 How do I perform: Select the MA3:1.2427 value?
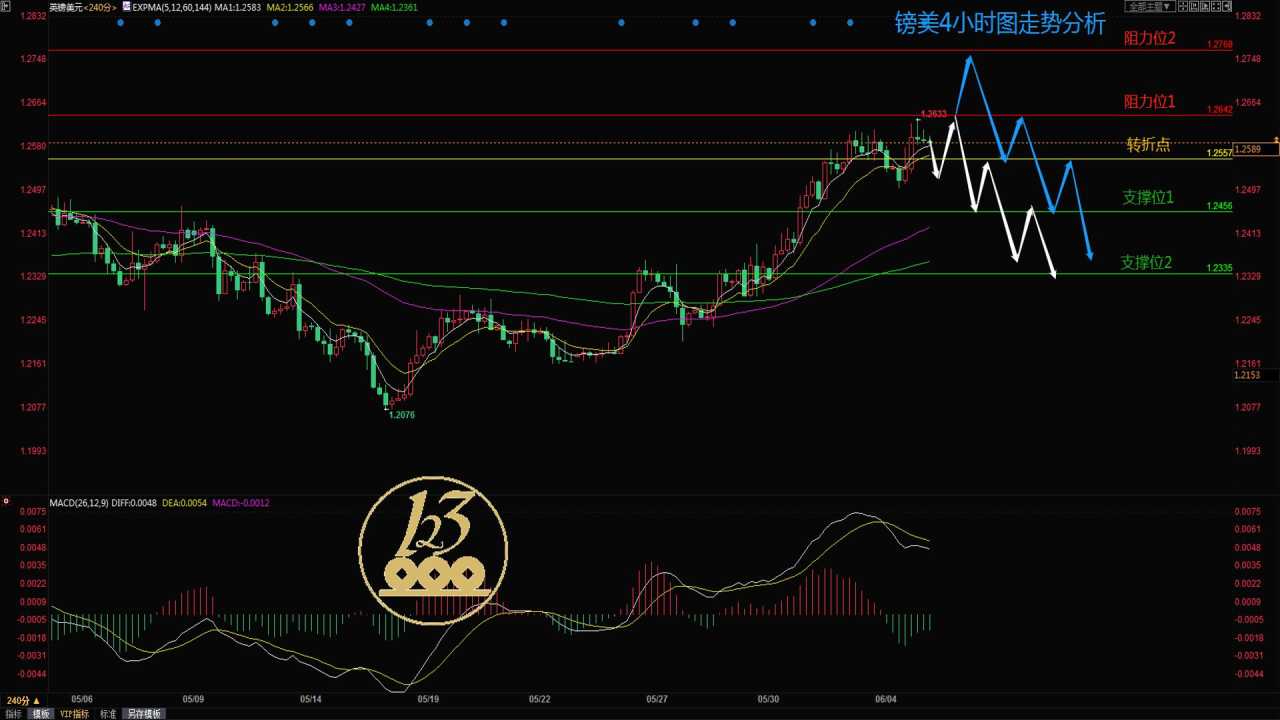click(342, 7)
